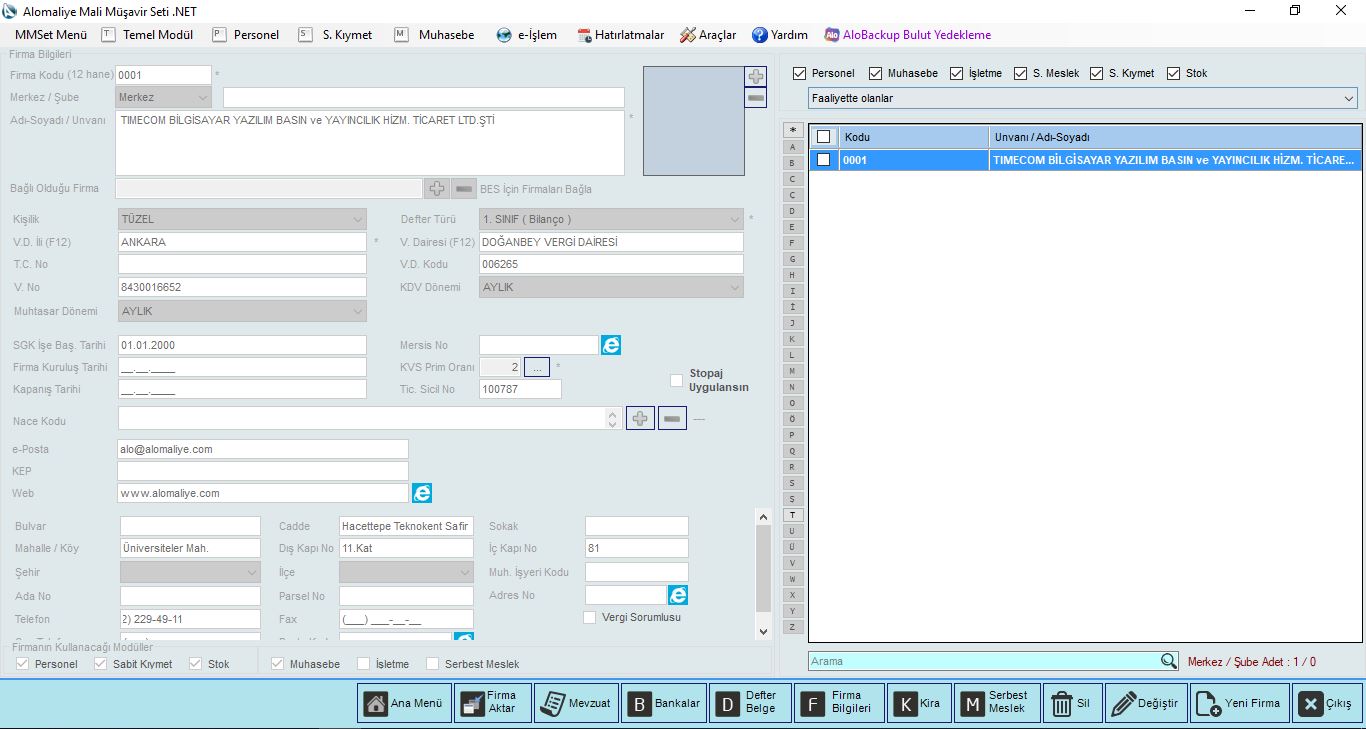Create a new company with Yeni Firma
Screen dimensions: 1366x729
(1240, 703)
